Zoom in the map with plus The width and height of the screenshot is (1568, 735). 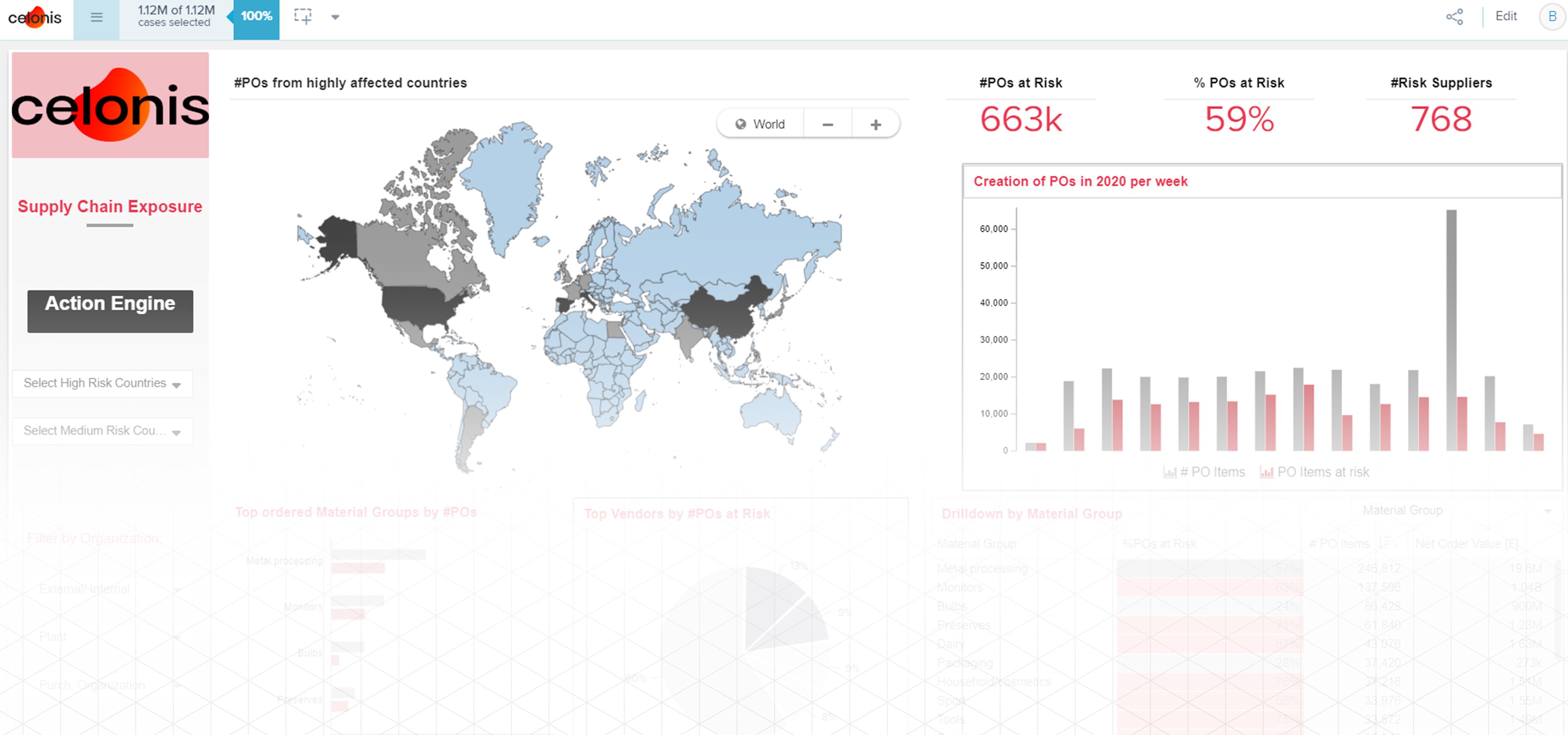[875, 124]
